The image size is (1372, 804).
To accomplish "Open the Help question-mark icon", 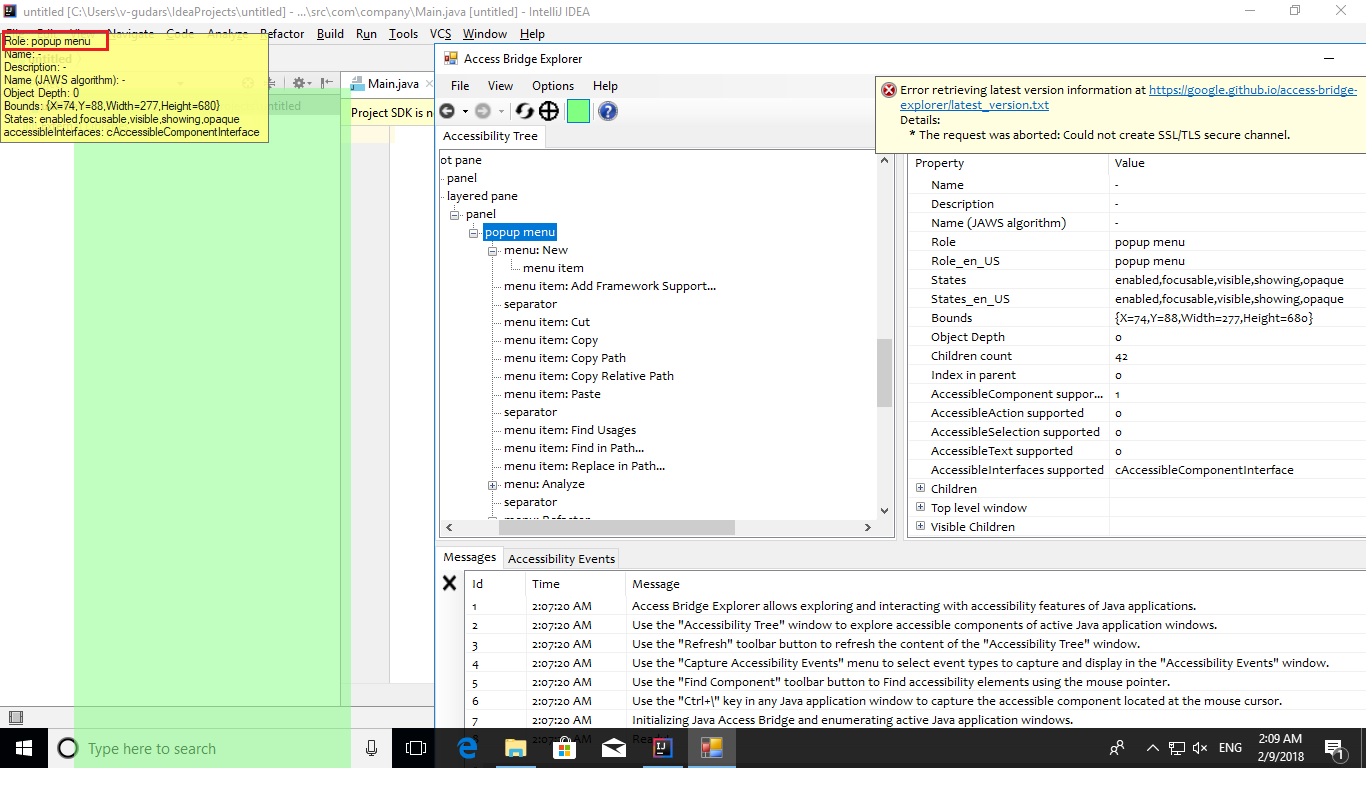I will coord(607,111).
